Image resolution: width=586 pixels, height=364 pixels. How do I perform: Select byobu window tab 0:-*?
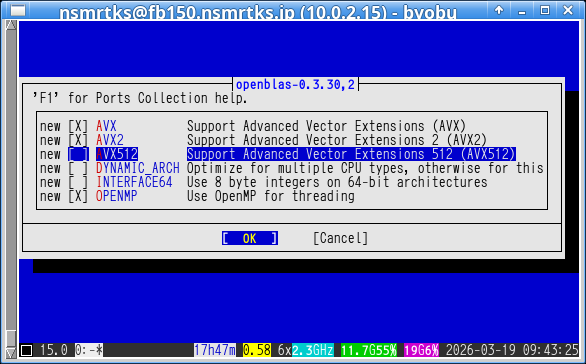(89, 350)
